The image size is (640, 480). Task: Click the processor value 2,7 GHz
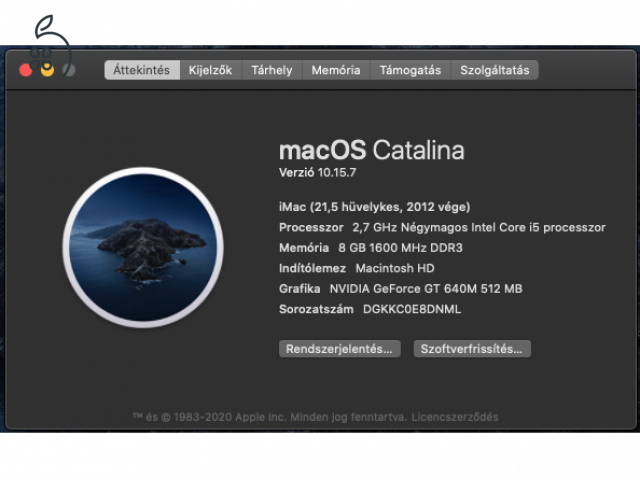coord(479,227)
